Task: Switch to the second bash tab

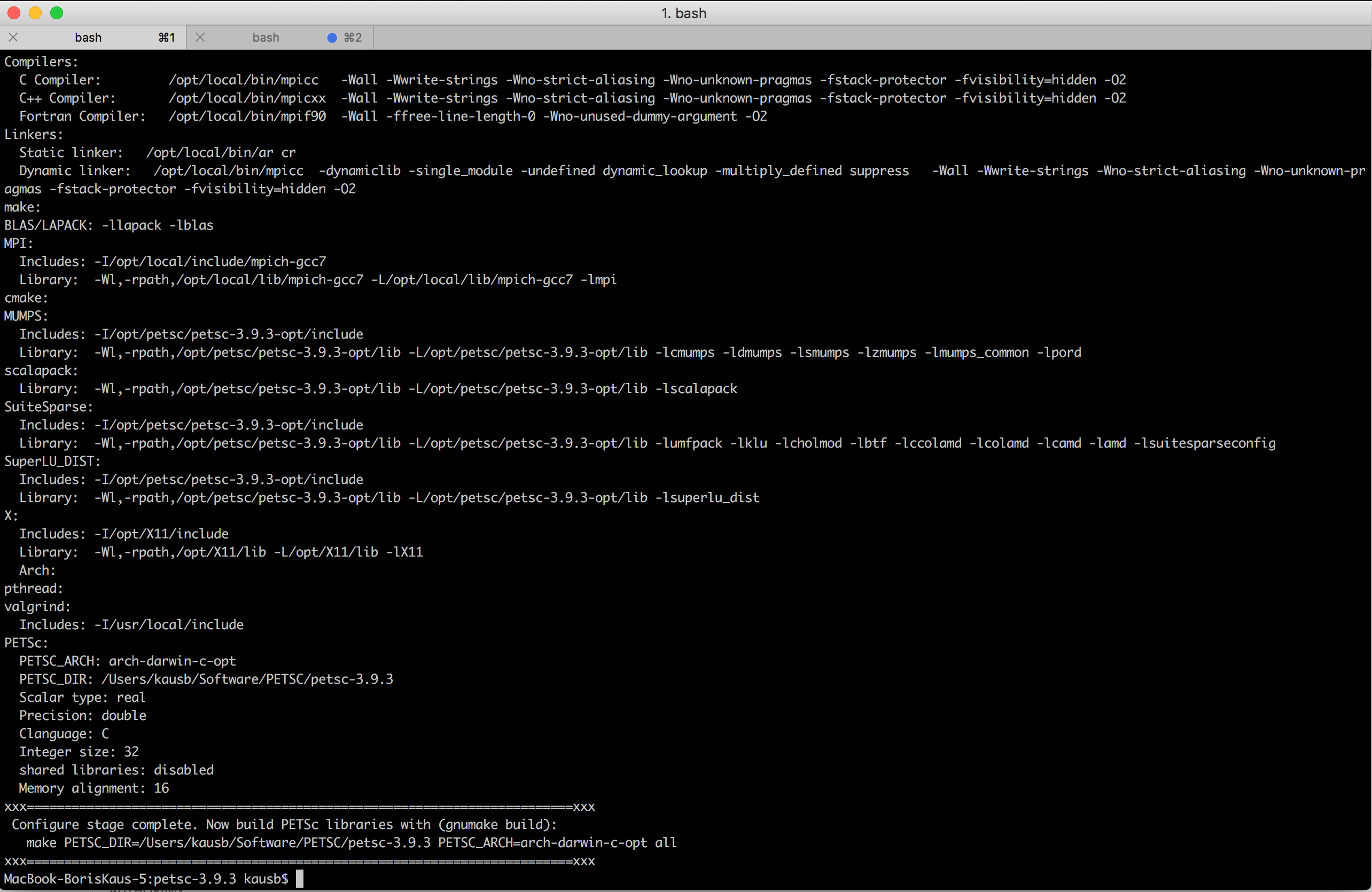Action: (x=280, y=37)
